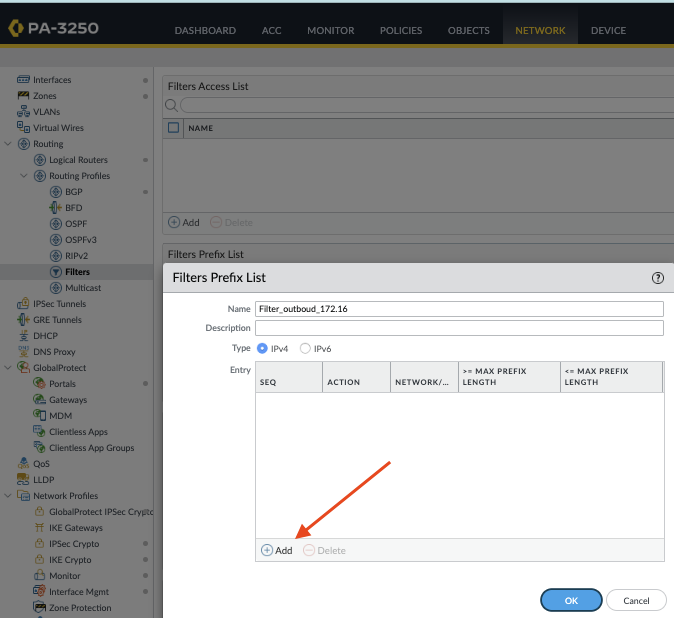674x618 pixels.
Task: Open the Zones item icon in sidebar
Action: 24,96
